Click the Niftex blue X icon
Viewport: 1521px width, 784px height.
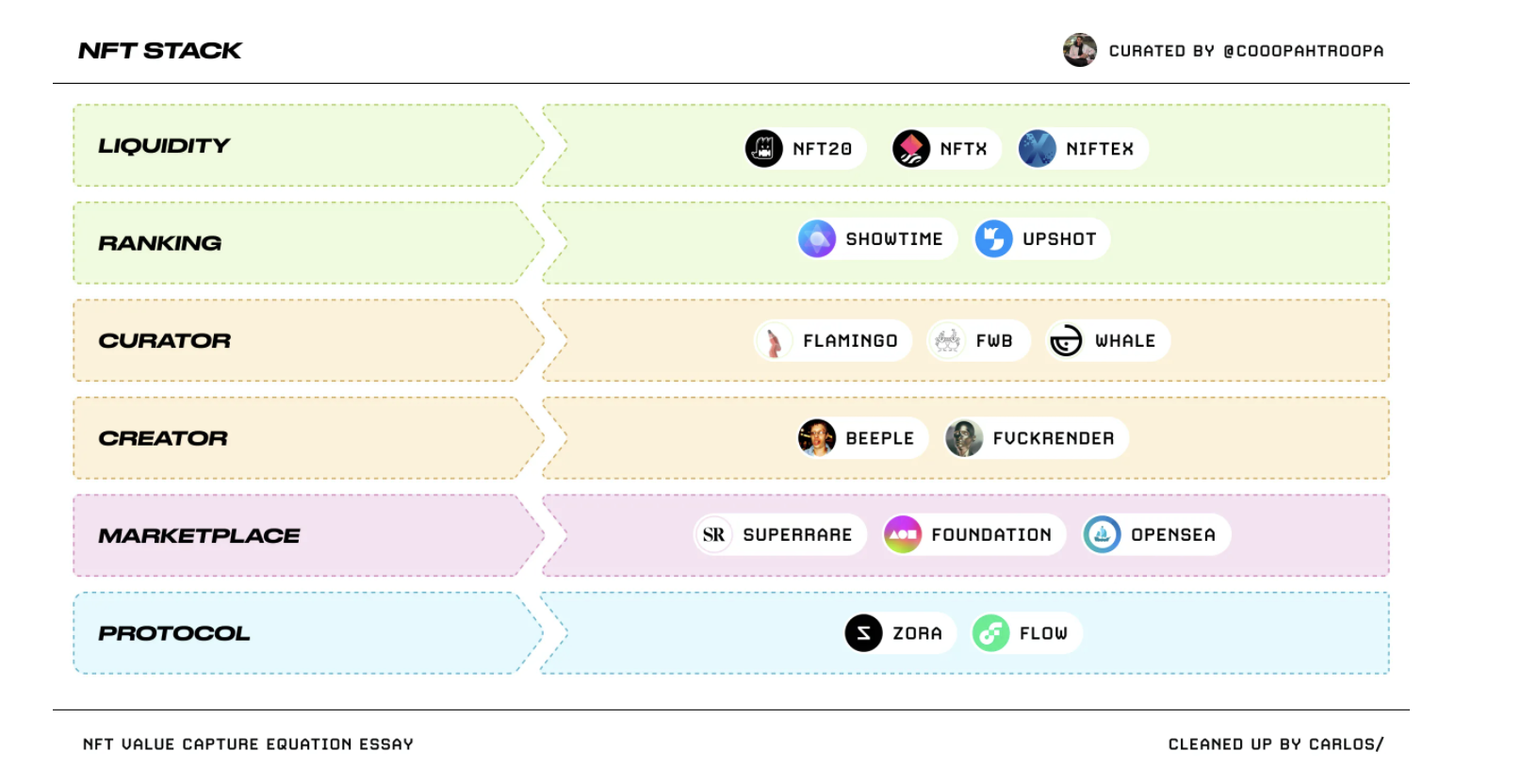pos(1038,149)
